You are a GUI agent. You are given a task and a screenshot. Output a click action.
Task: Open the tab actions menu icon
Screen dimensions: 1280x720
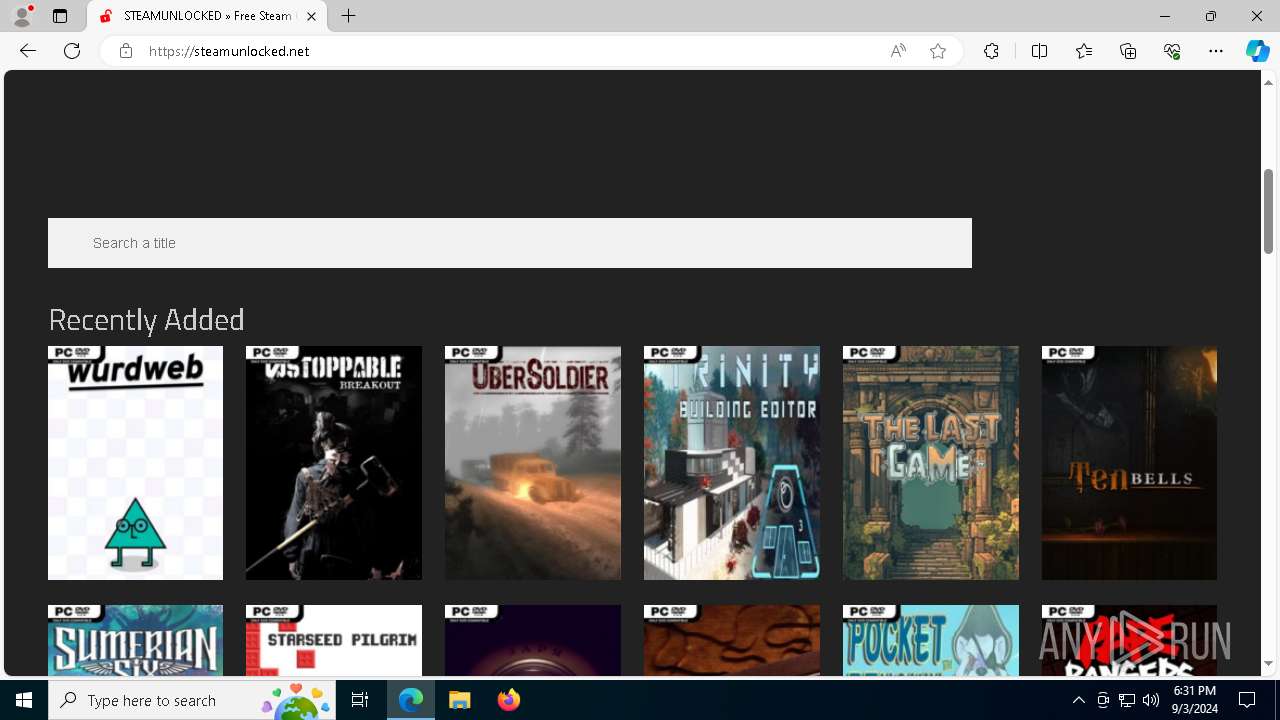coord(60,16)
